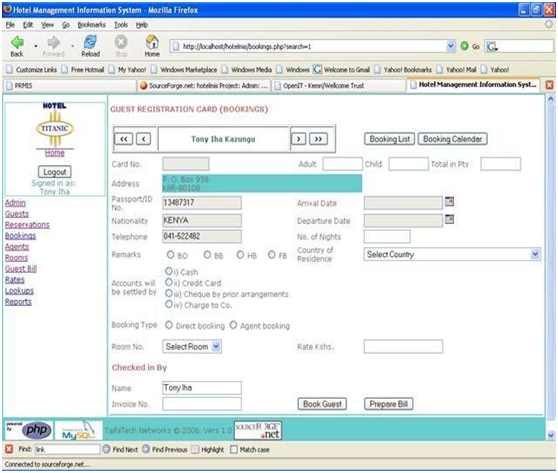
Task: Click the Back arrow in the Firefox toolbar
Action: [x=17, y=43]
